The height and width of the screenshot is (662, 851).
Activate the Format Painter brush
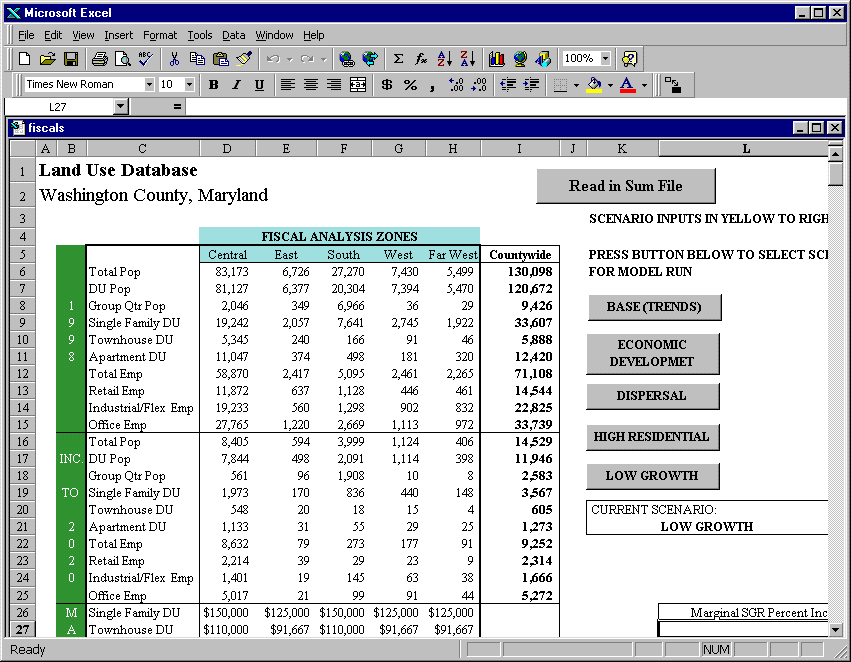(244, 59)
